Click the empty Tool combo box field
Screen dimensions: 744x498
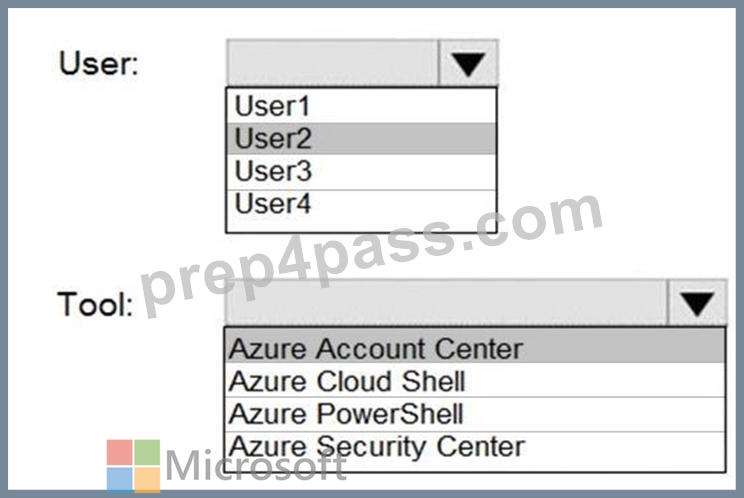point(446,303)
